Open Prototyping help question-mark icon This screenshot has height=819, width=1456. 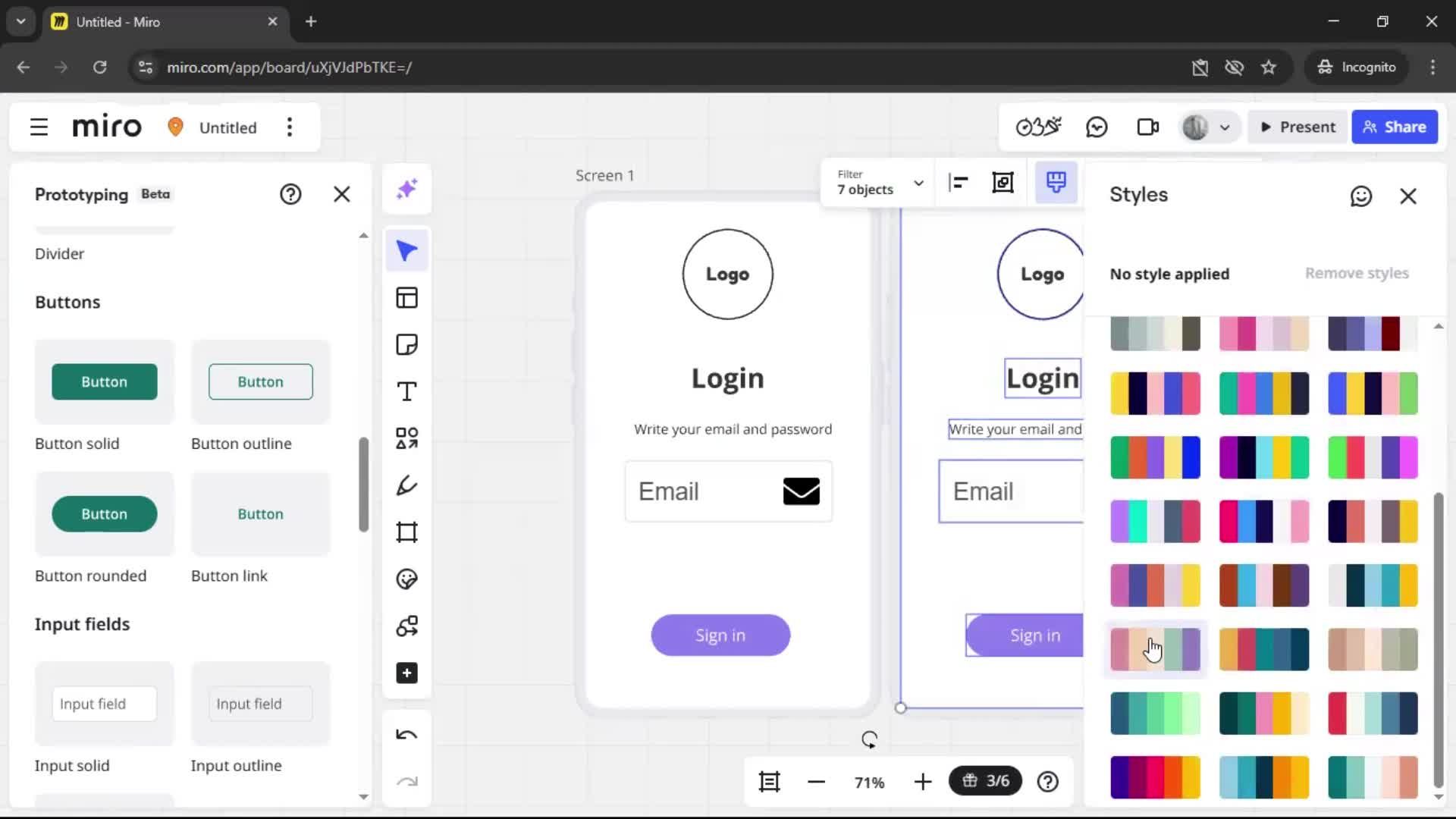[290, 195]
